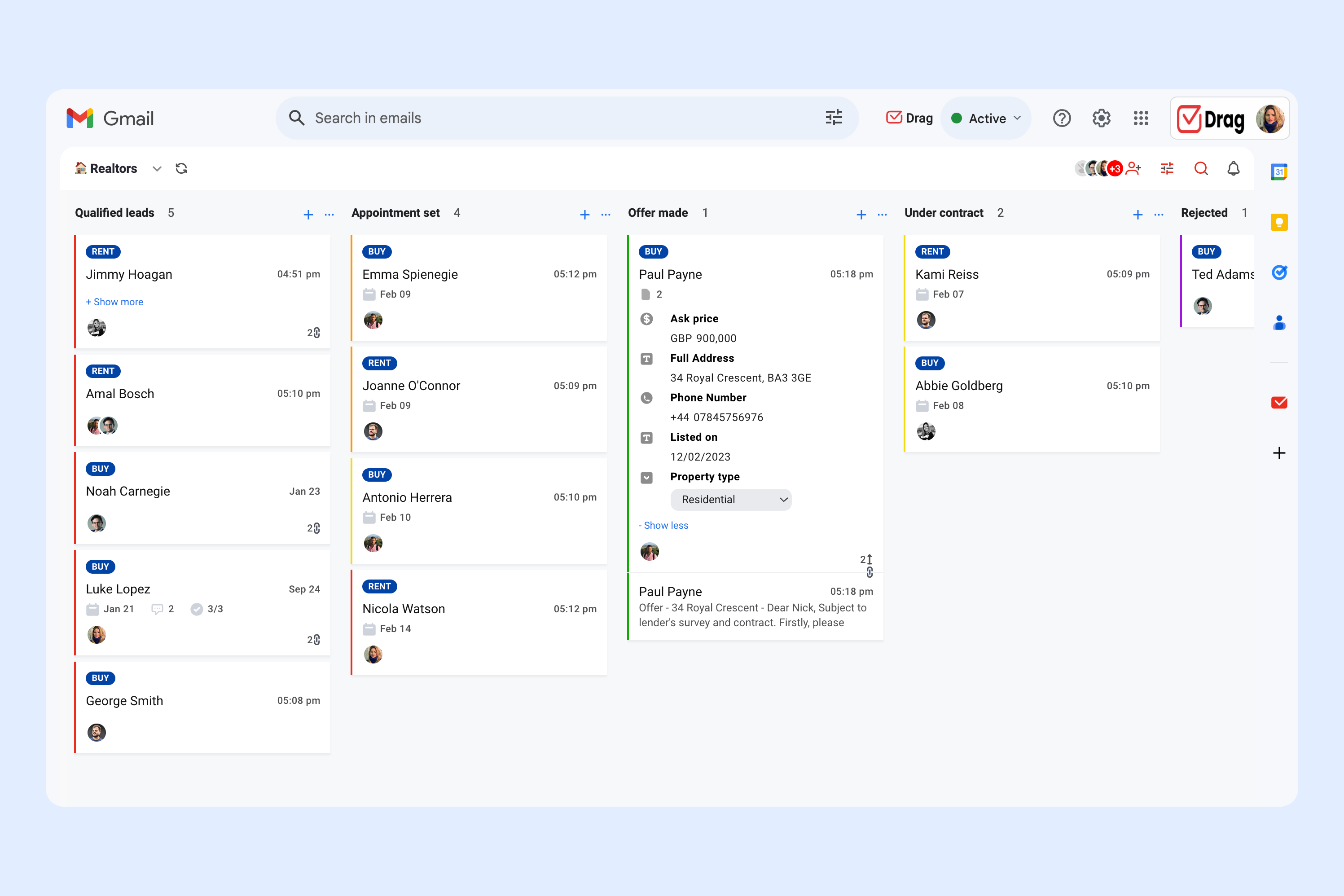Open the Google apps grid
This screenshot has width=1344, height=896.
coord(1141,119)
